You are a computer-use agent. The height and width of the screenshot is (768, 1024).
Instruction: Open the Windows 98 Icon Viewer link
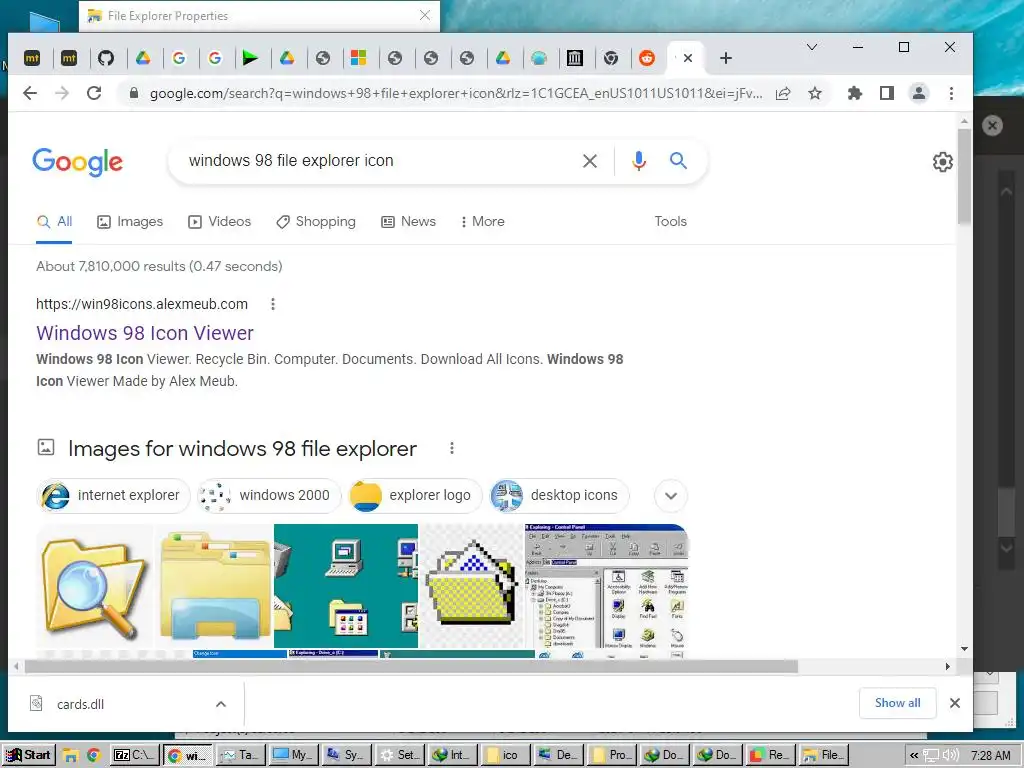[145, 333]
